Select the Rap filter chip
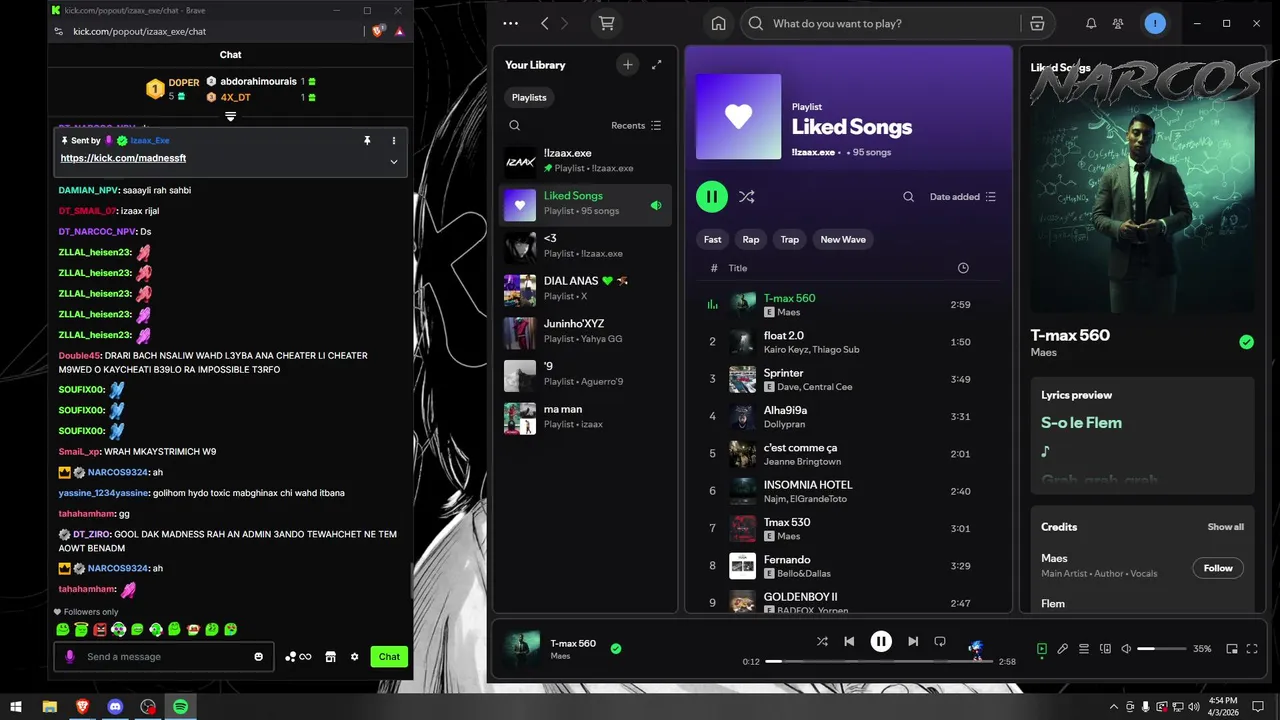Image resolution: width=1280 pixels, height=720 pixels. [751, 239]
